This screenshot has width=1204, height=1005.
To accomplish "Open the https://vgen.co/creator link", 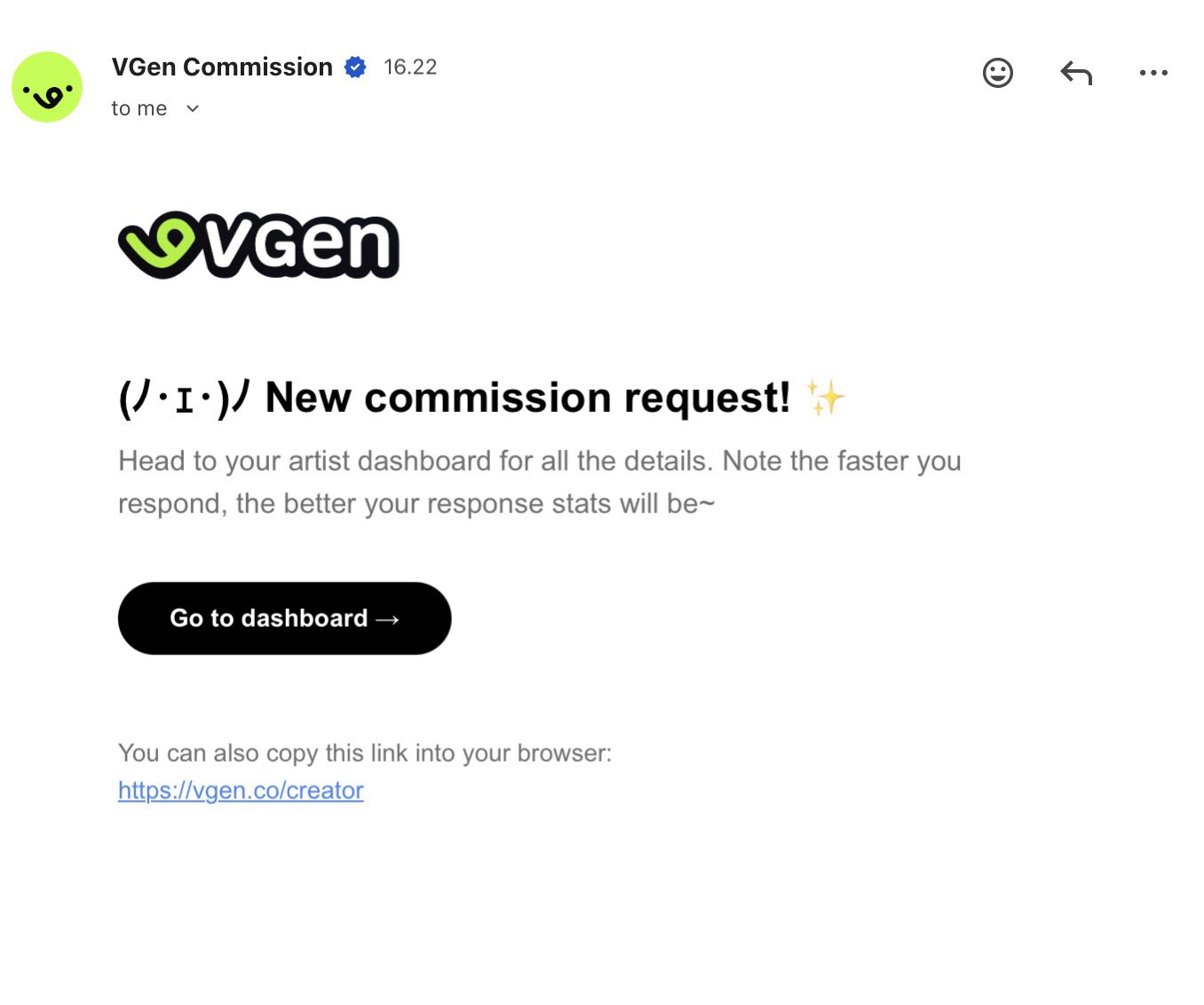I will [241, 790].
